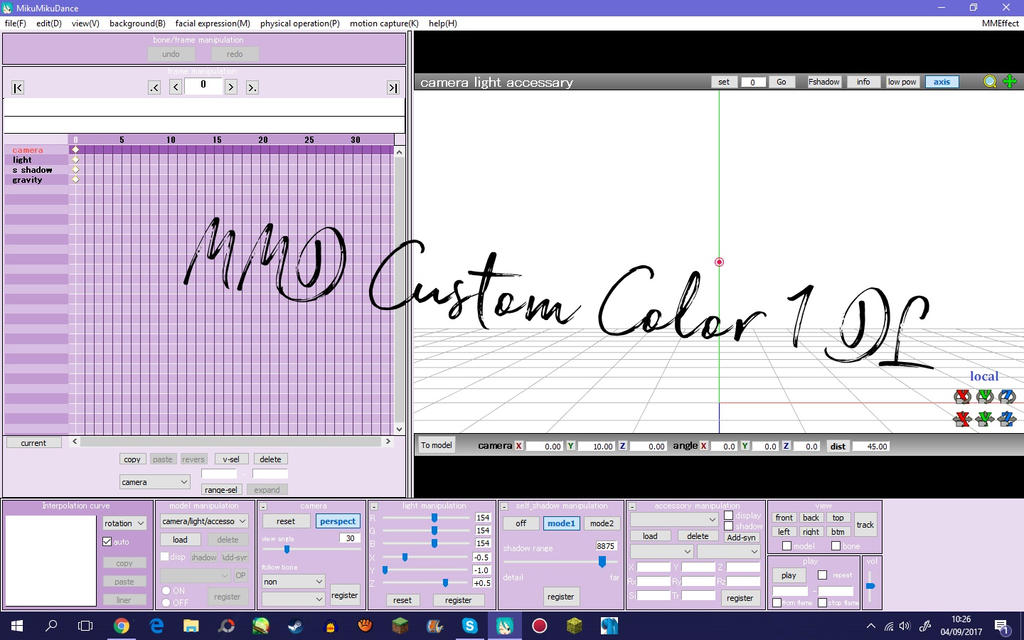Click the play button

(789, 575)
